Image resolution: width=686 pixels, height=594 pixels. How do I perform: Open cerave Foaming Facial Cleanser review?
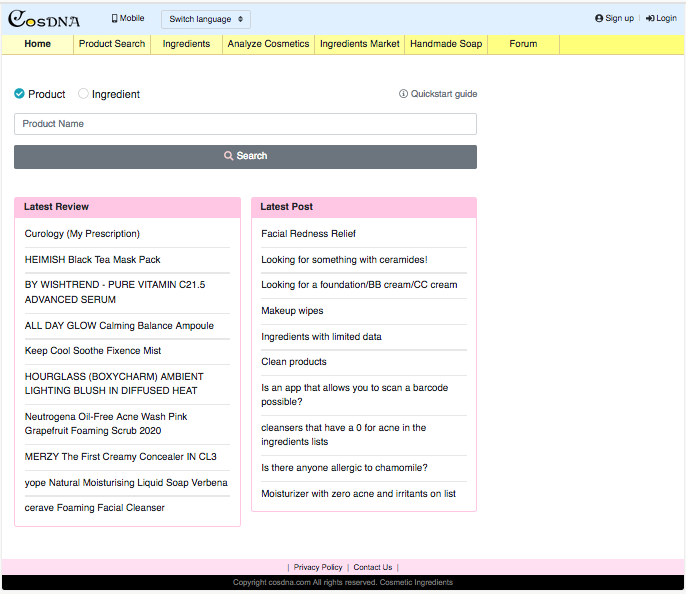(94, 507)
